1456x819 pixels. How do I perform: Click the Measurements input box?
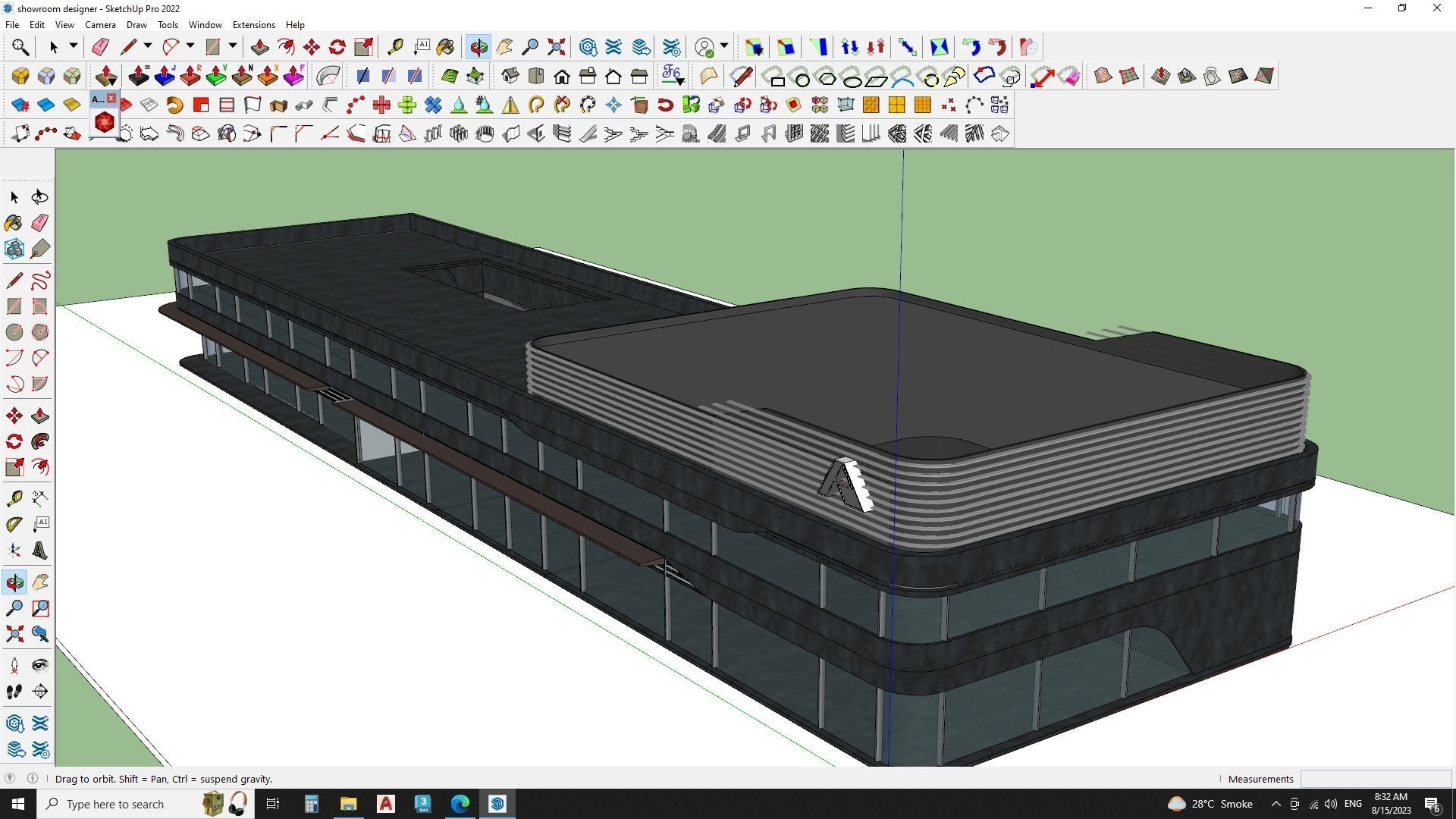click(x=1375, y=779)
